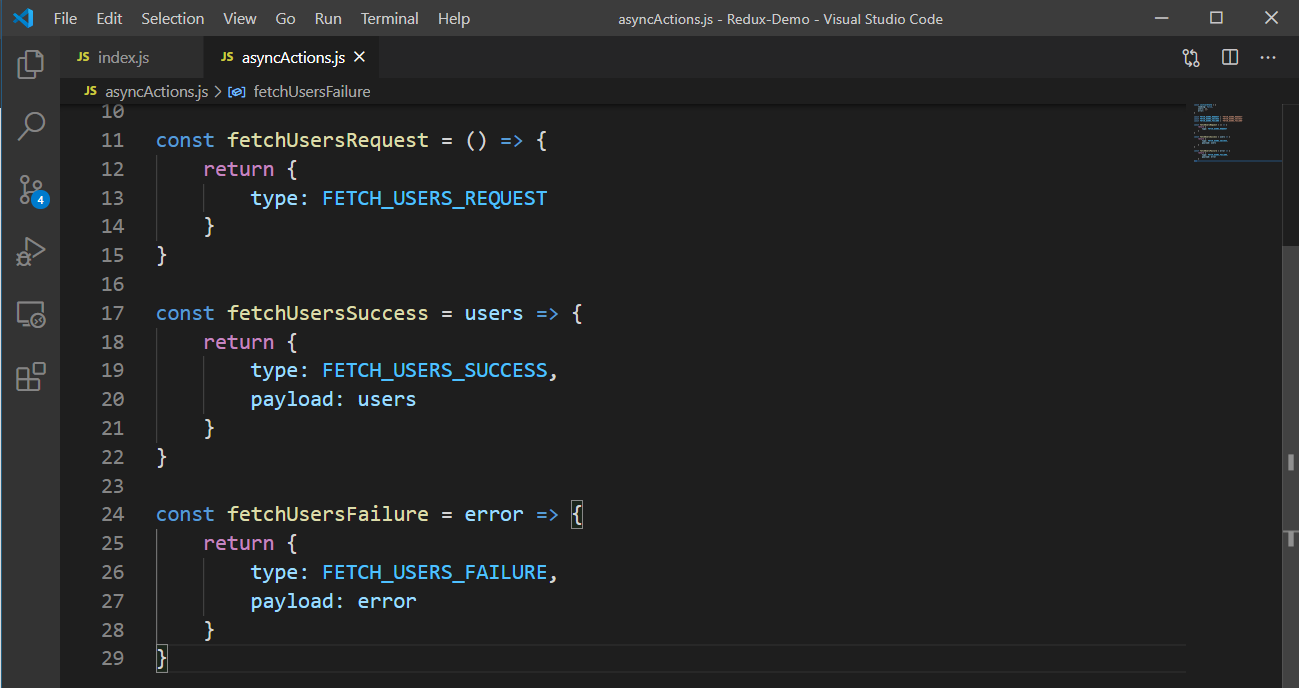This screenshot has height=688, width=1299.
Task: Click asyncActions.js in the breadcrumb
Action: [x=156, y=91]
